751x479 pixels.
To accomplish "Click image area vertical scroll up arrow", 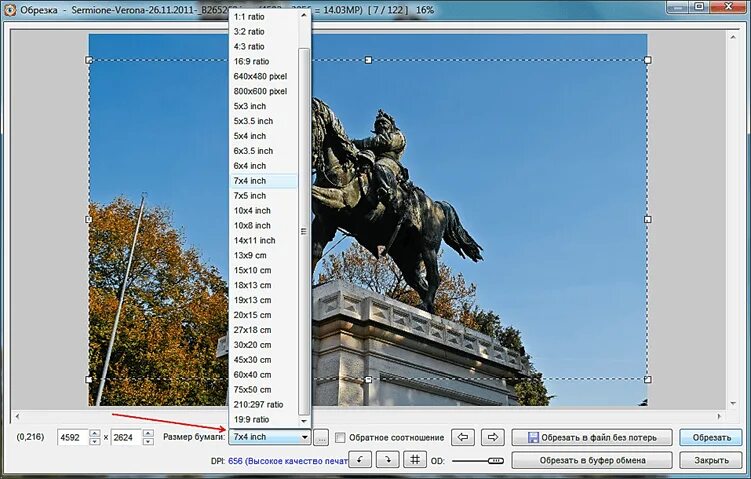I will [x=733, y=37].
